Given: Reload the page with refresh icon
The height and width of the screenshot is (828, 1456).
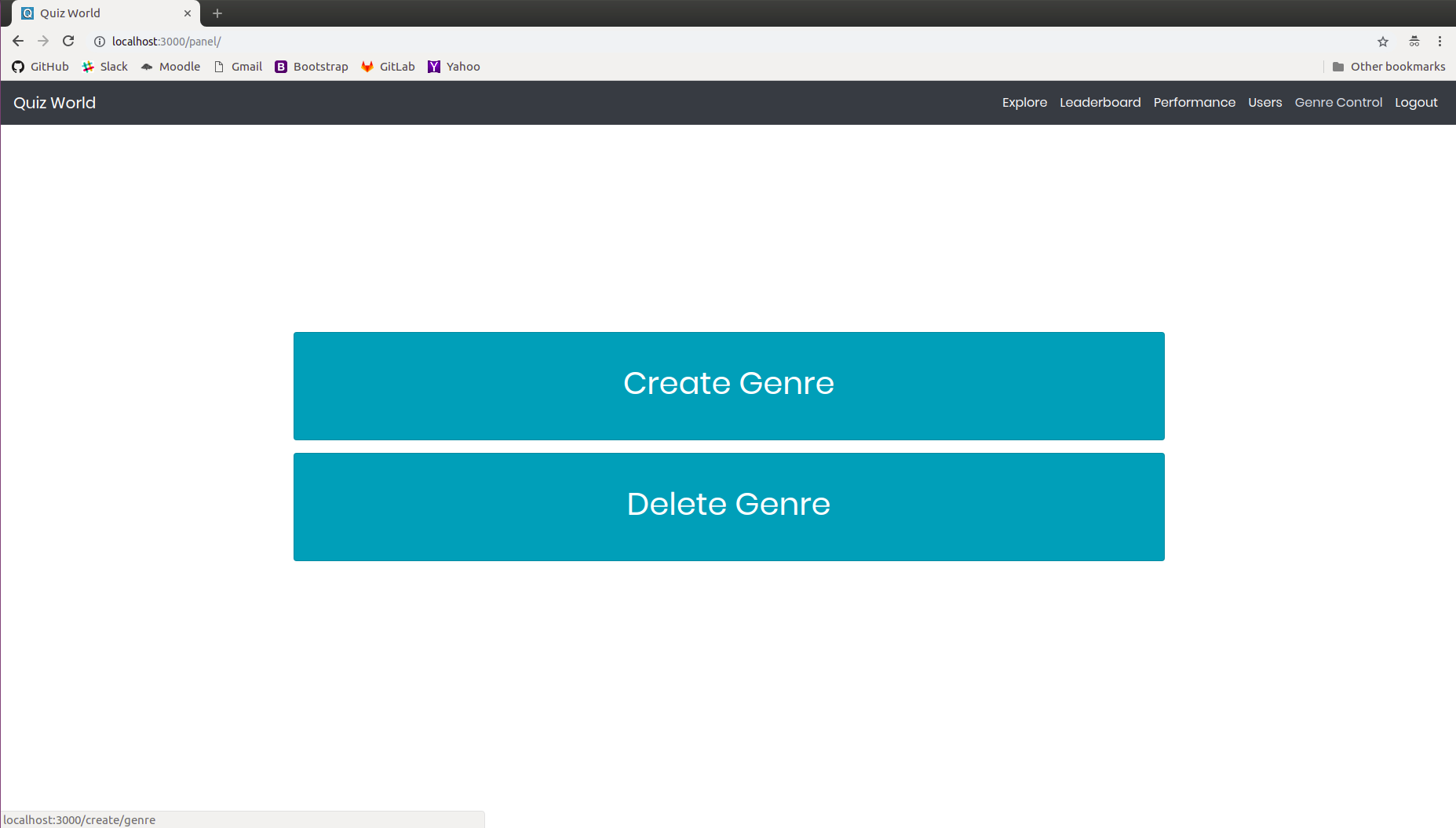Looking at the screenshot, I should (x=68, y=42).
